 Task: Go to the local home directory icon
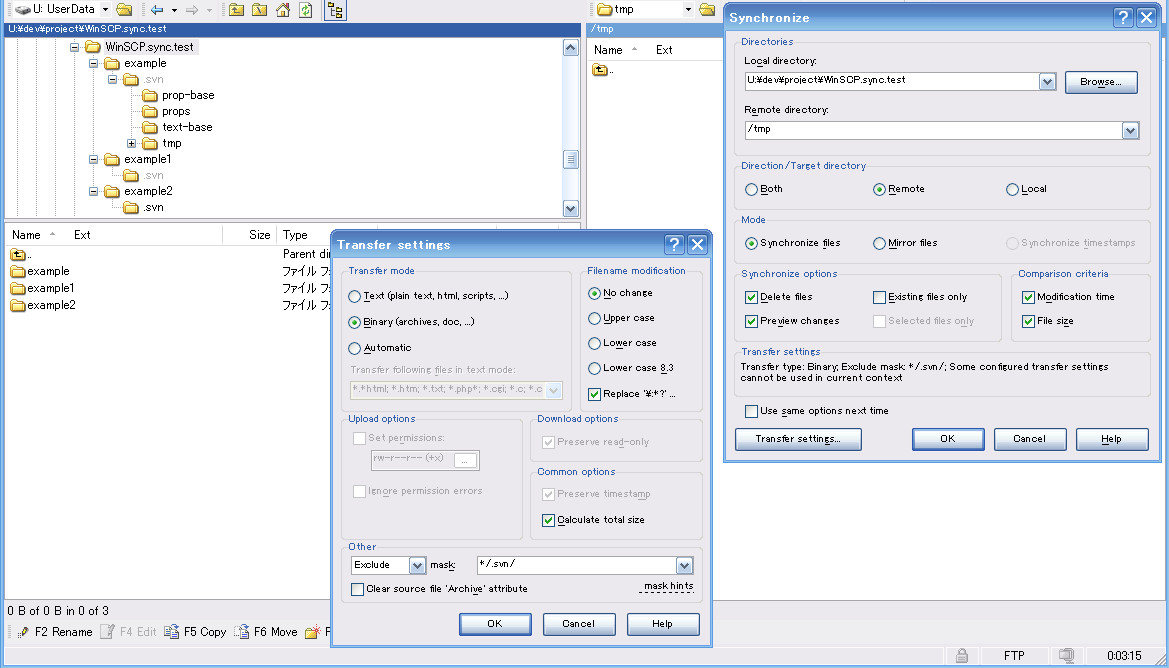pyautogui.click(x=283, y=10)
